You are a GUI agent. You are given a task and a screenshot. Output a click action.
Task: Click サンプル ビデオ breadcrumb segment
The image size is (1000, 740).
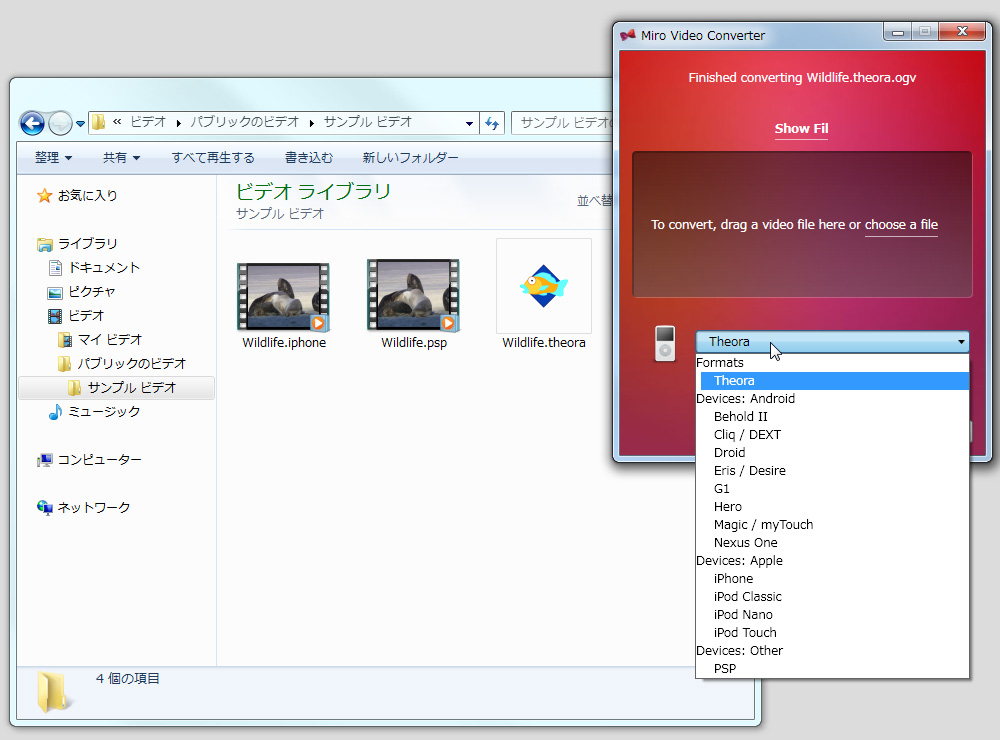[x=368, y=122]
